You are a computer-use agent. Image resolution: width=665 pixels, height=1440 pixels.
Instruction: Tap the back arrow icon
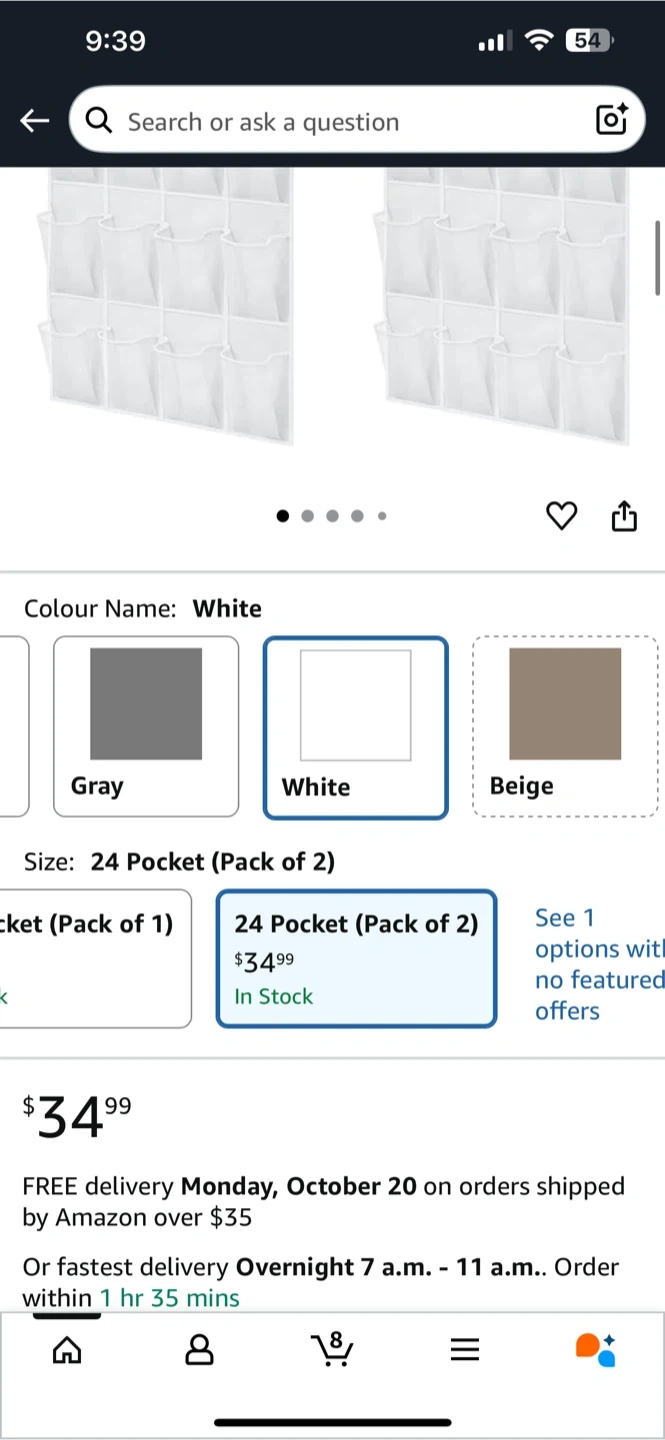coord(34,121)
